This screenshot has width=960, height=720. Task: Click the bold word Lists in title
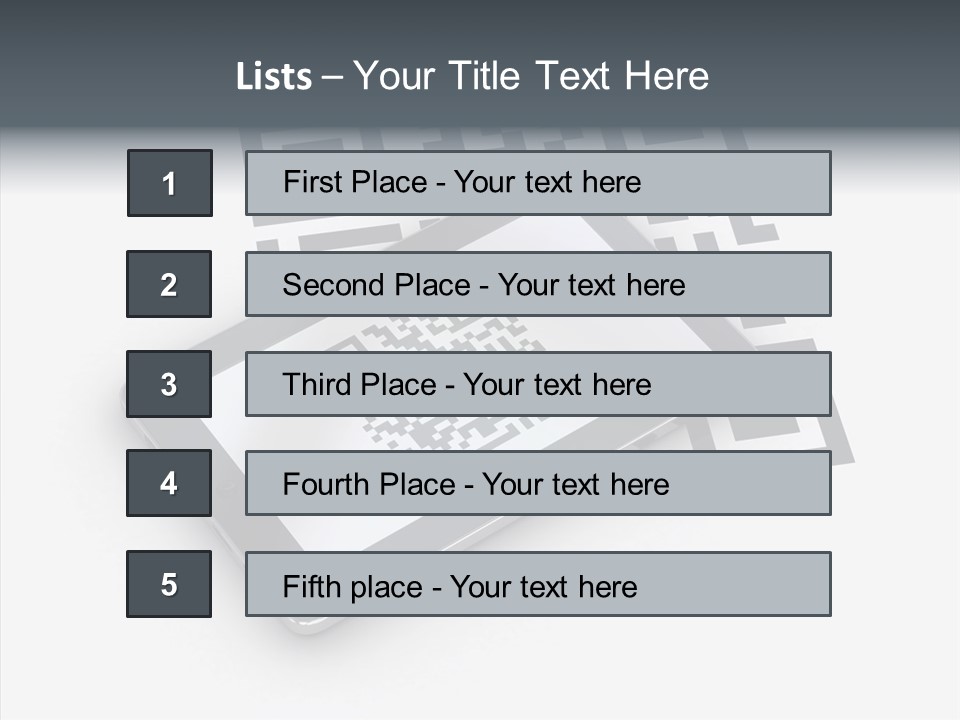274,77
